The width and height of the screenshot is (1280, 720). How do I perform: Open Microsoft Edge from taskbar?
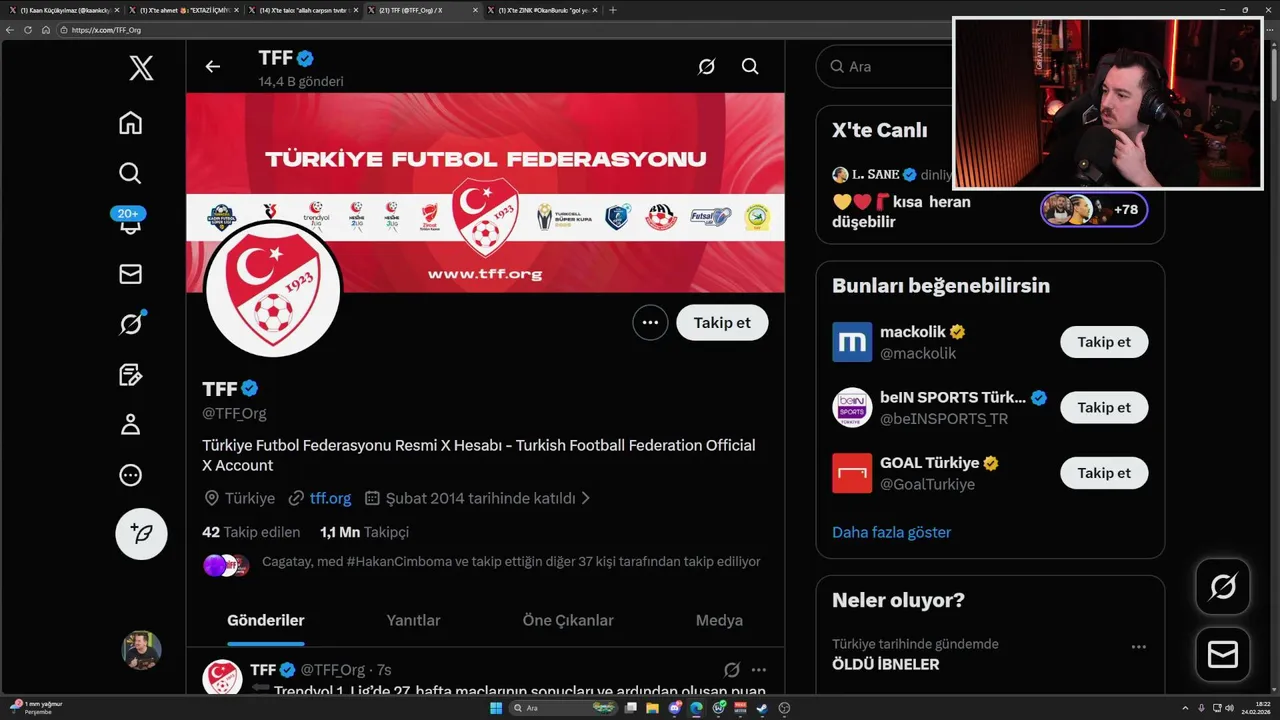(697, 708)
